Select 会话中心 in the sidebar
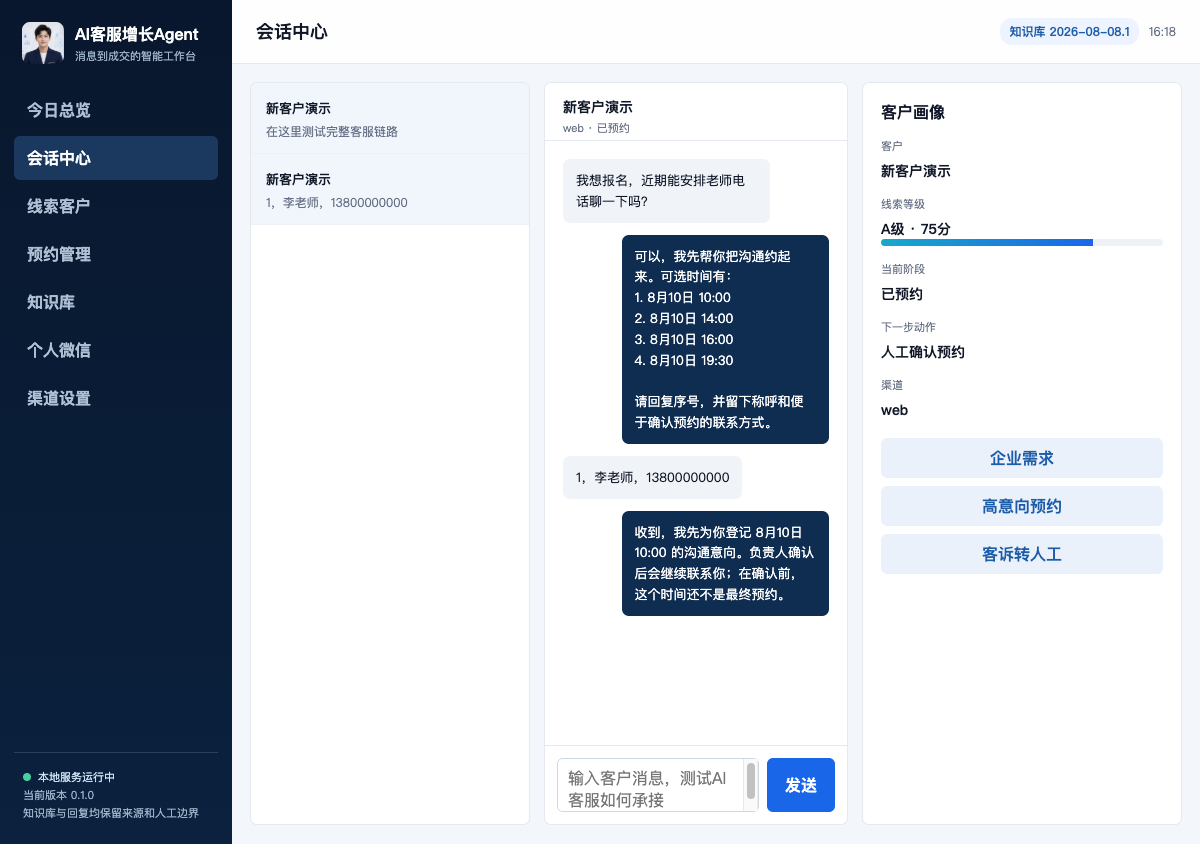This screenshot has width=1200, height=844. click(116, 158)
